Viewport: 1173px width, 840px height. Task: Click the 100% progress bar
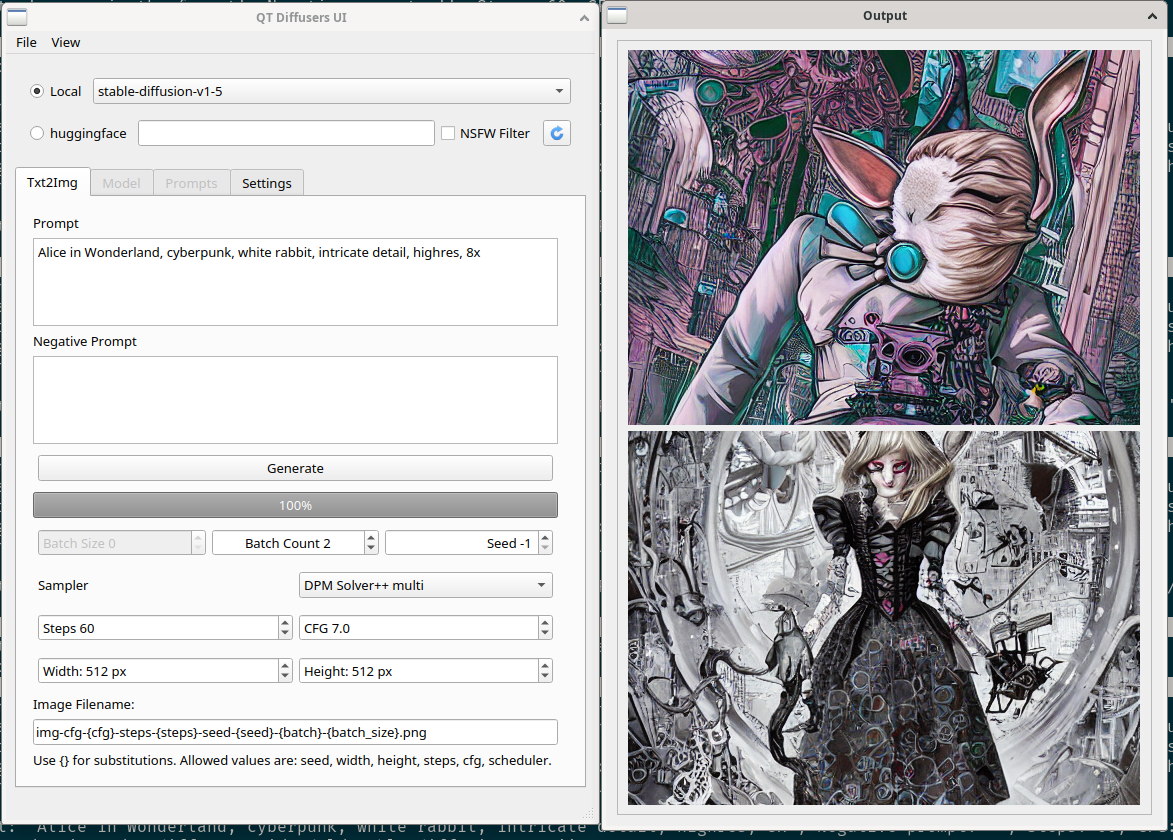295,505
